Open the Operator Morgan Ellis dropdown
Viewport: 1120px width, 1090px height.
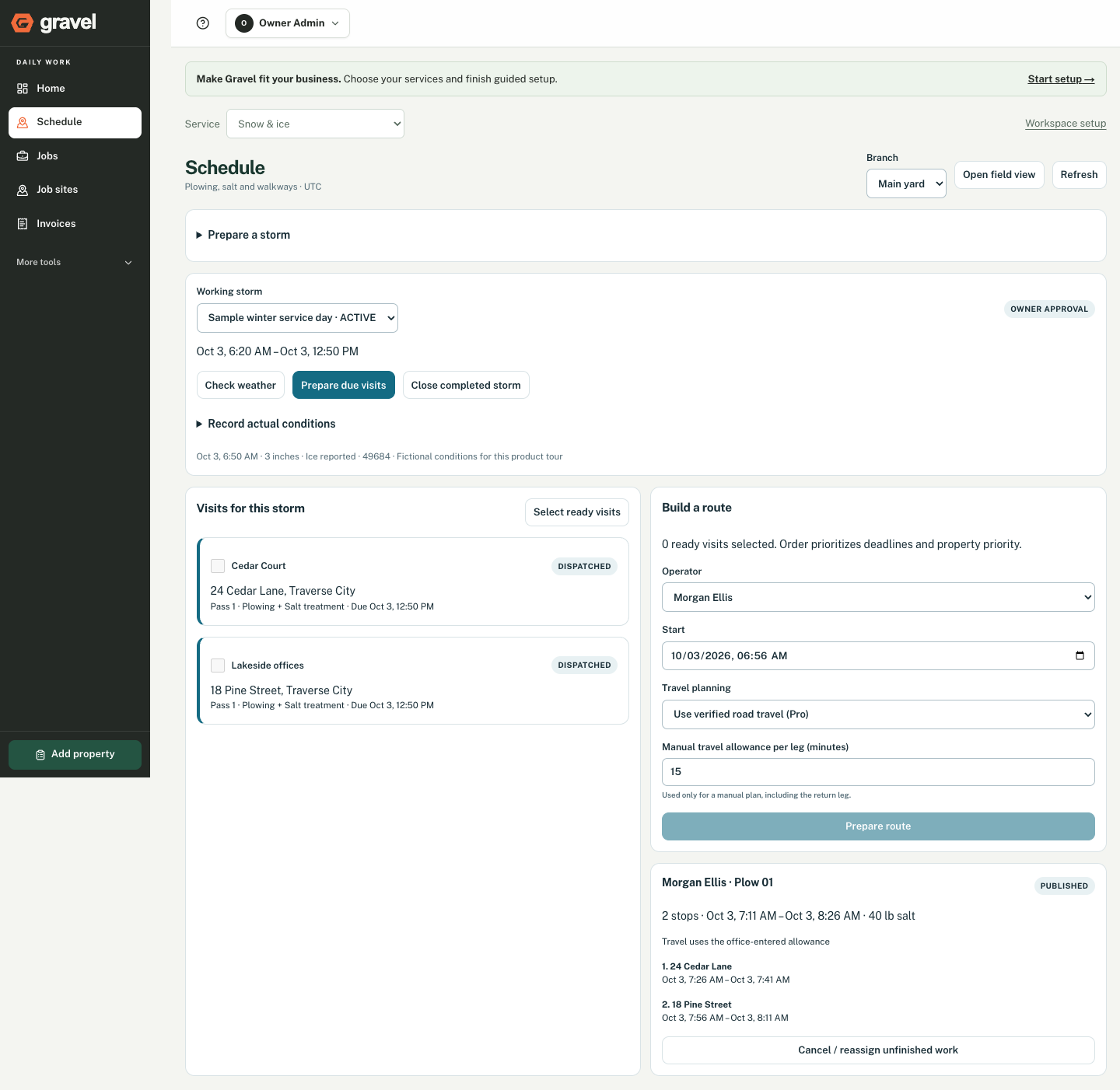point(878,597)
